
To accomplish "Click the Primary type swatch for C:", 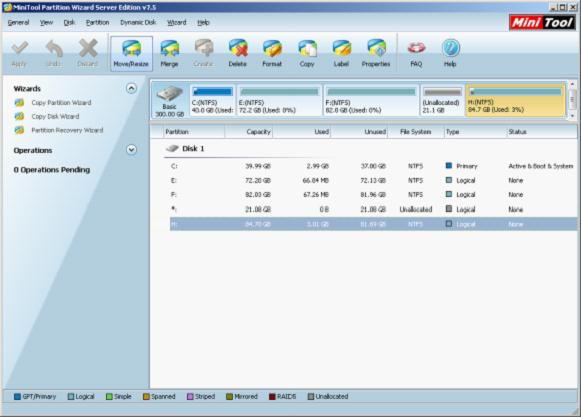I will (449, 166).
